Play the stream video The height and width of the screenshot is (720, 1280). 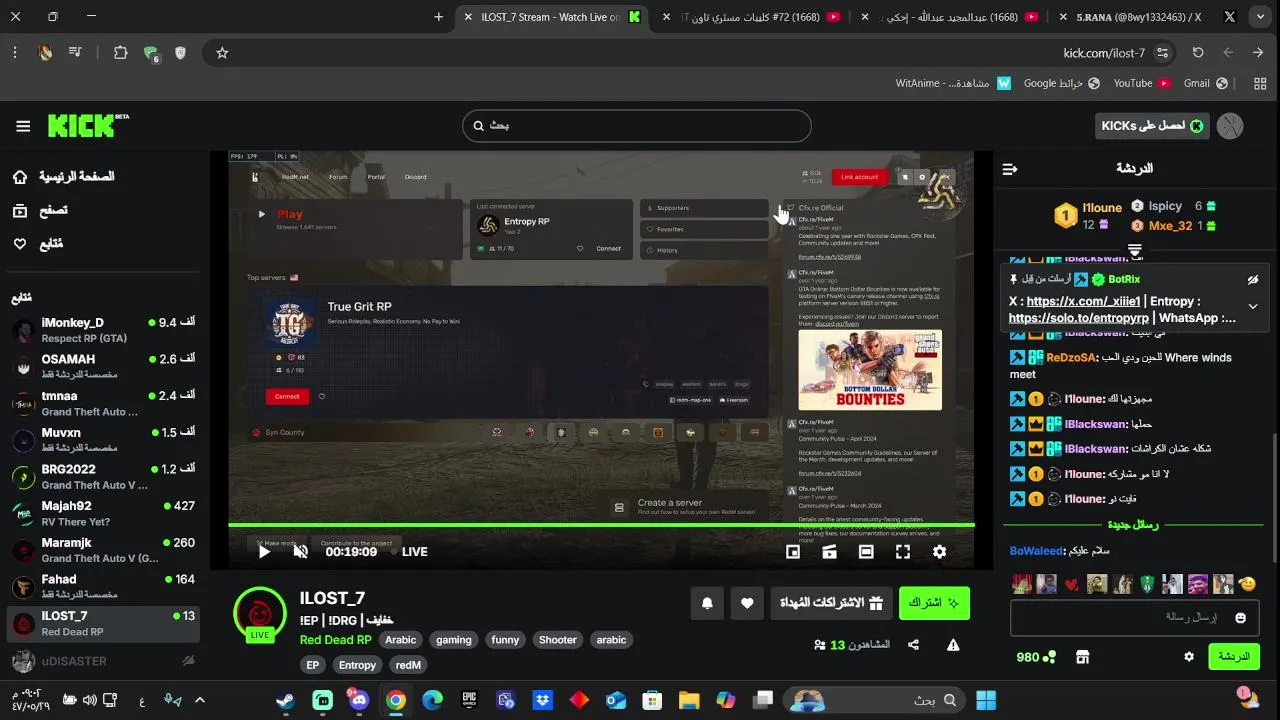pos(264,551)
